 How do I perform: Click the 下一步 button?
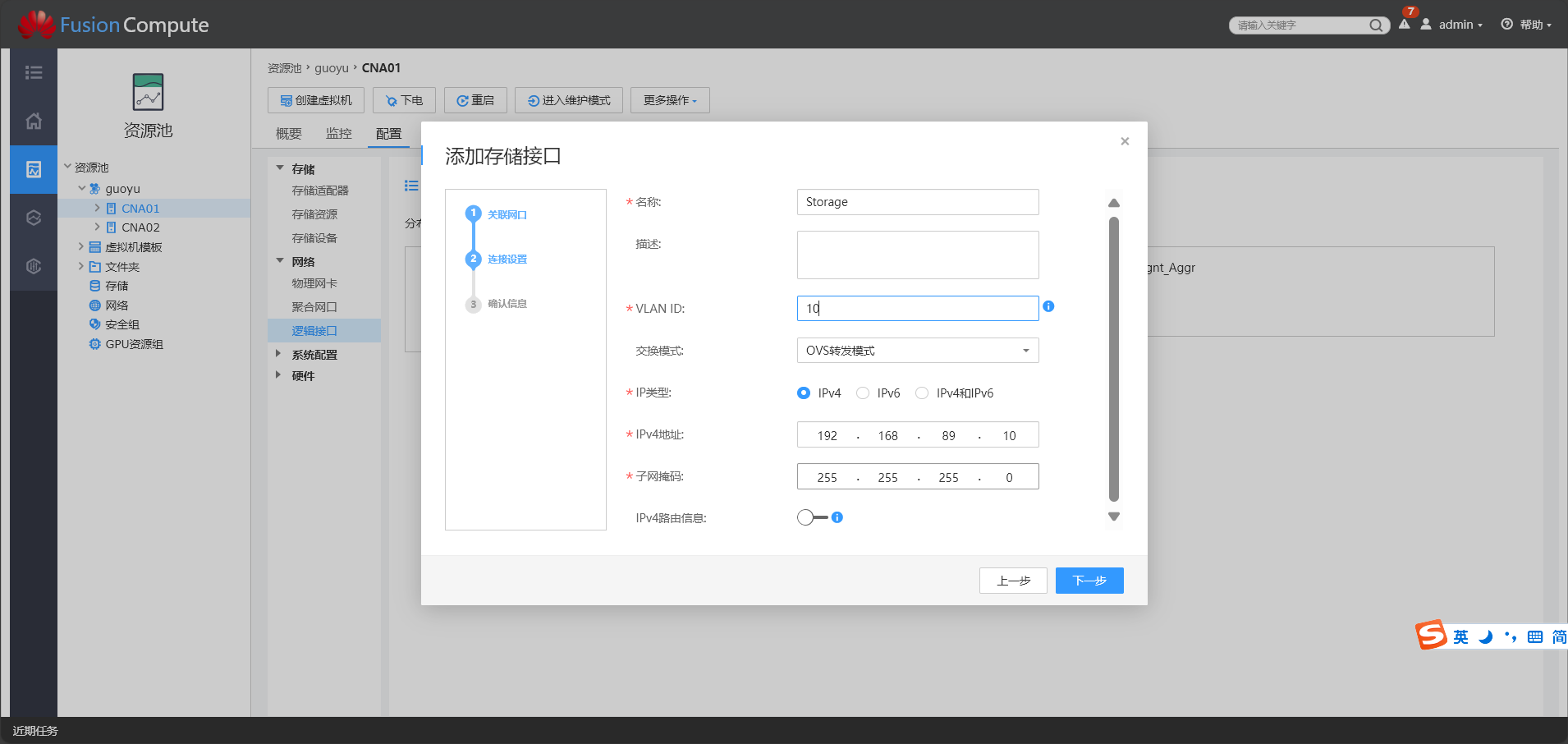[1089, 581]
